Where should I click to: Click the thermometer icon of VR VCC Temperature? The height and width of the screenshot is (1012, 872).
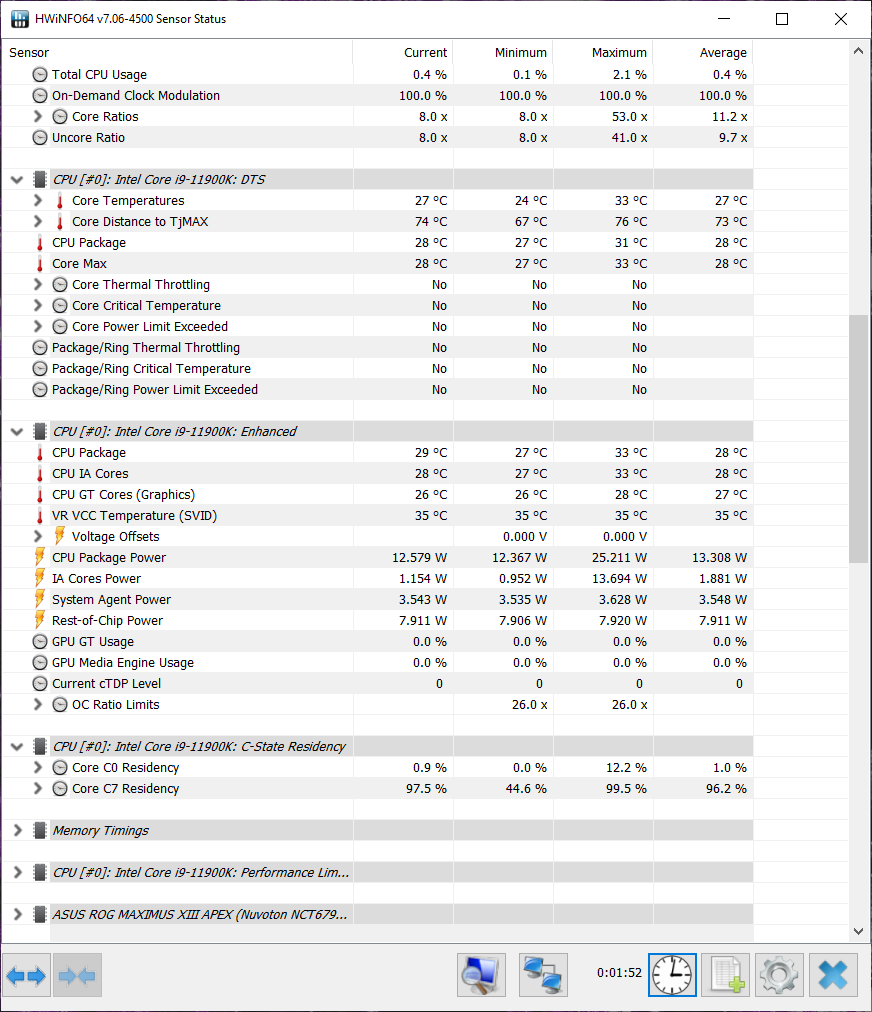coord(39,516)
